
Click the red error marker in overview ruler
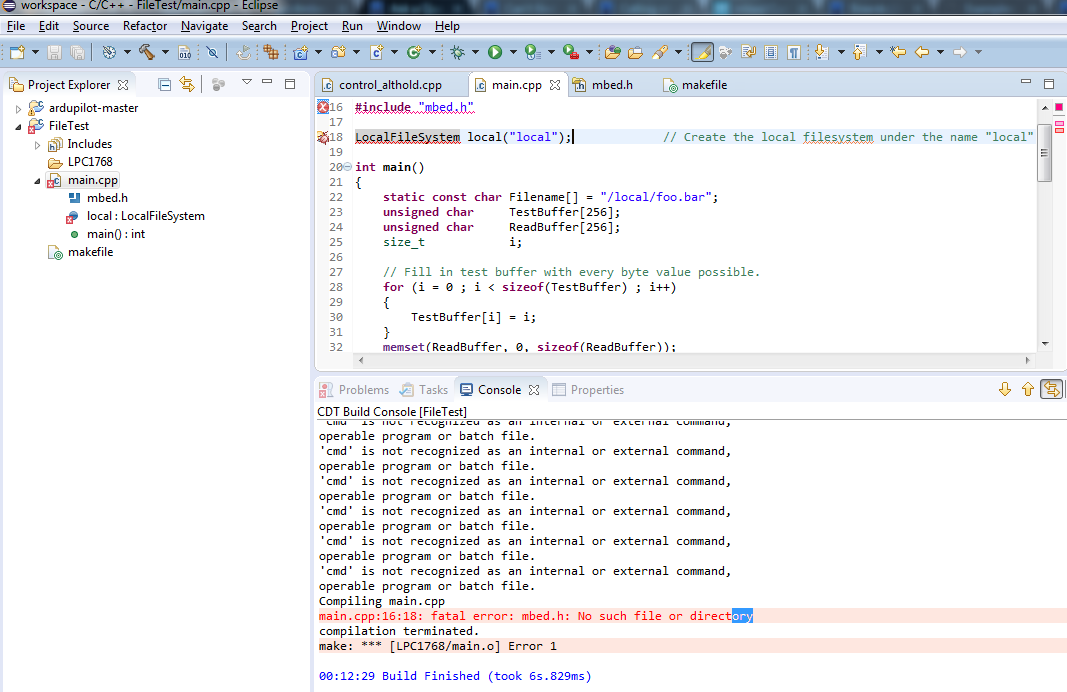coord(1058,107)
